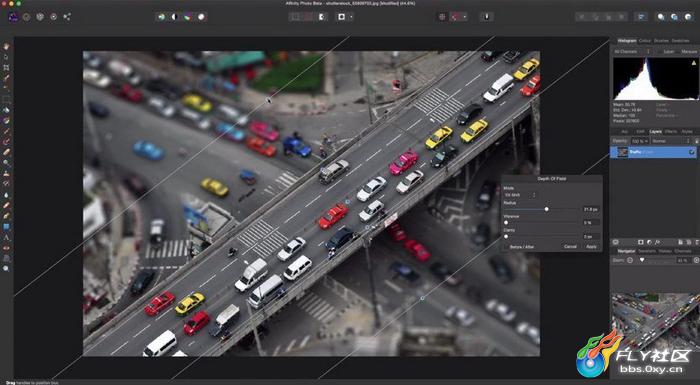Screen dimensions: 700x385
Task: Click the Mask Layer icon in Layers panel
Action: [640, 242]
